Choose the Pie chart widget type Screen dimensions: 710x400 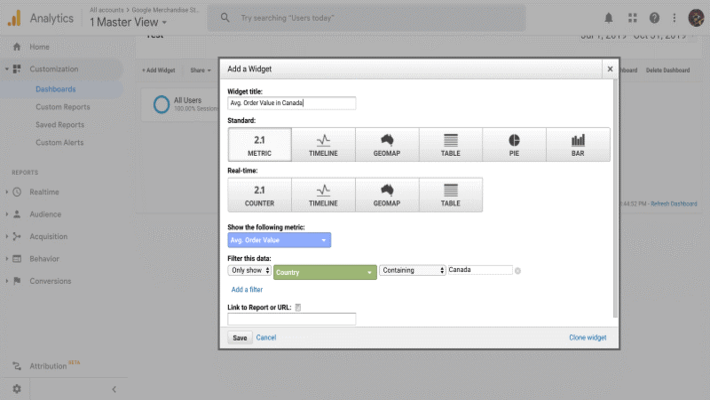coord(514,145)
